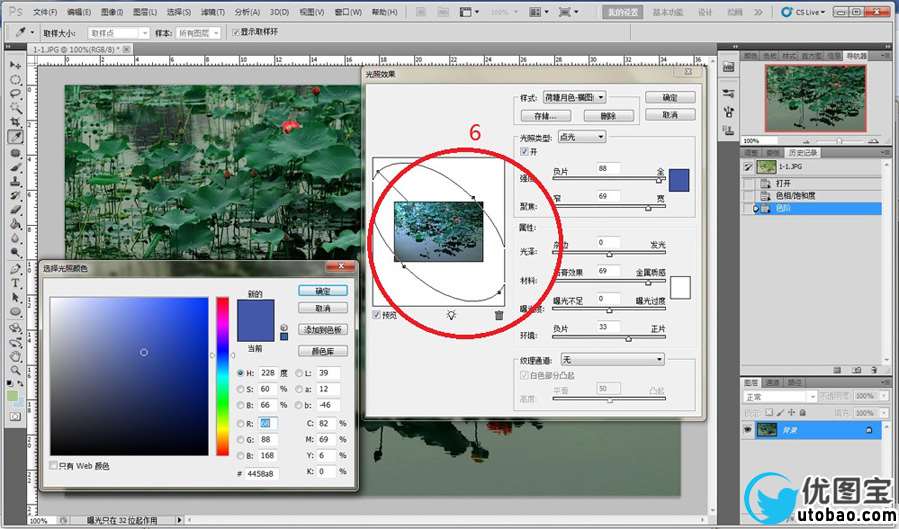Click the blue light color swatch
Image resolution: width=899 pixels, height=529 pixels.
click(x=678, y=180)
